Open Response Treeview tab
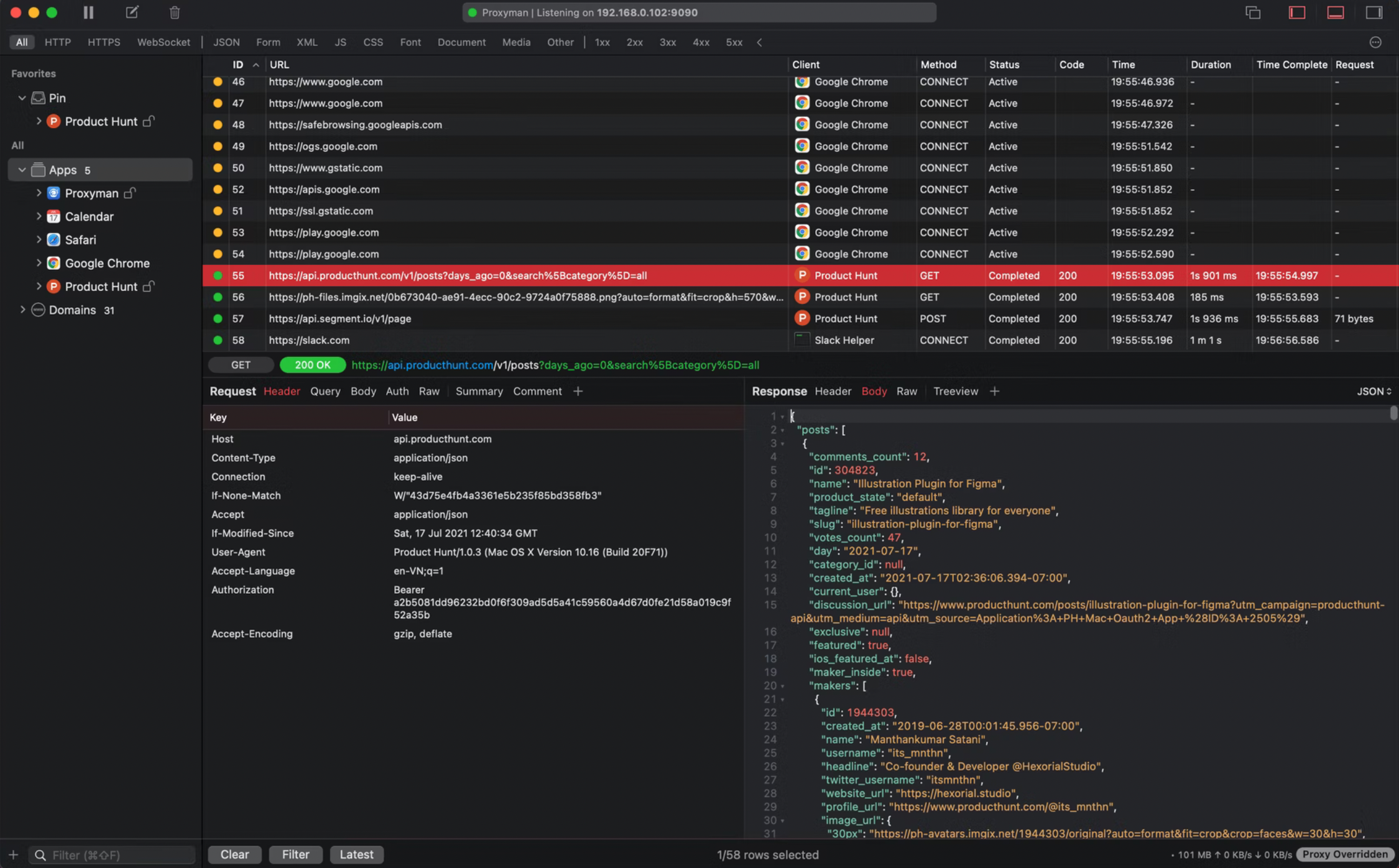1399x868 pixels. tap(956, 391)
